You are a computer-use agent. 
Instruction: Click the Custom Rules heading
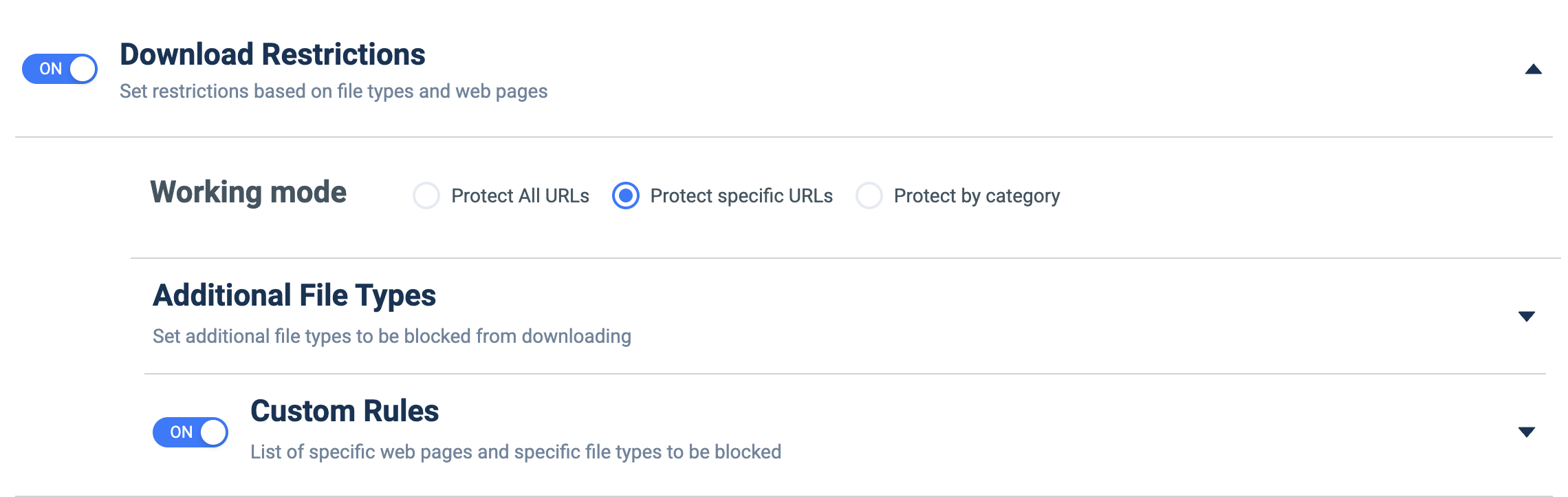point(345,411)
